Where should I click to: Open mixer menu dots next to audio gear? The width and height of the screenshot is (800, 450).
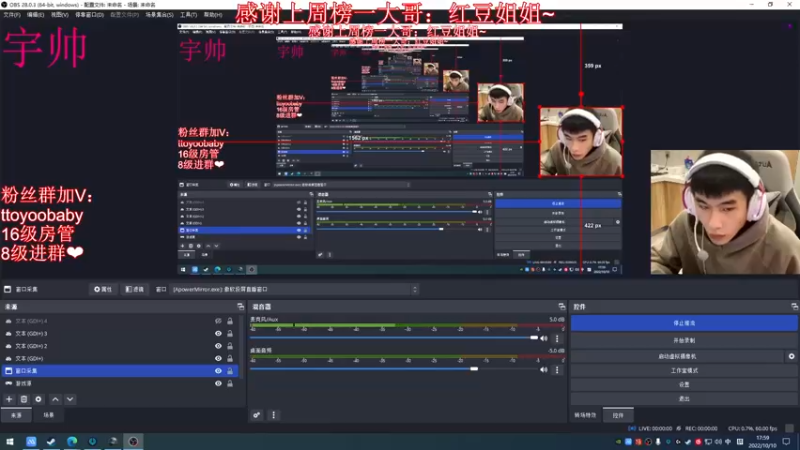(x=273, y=415)
